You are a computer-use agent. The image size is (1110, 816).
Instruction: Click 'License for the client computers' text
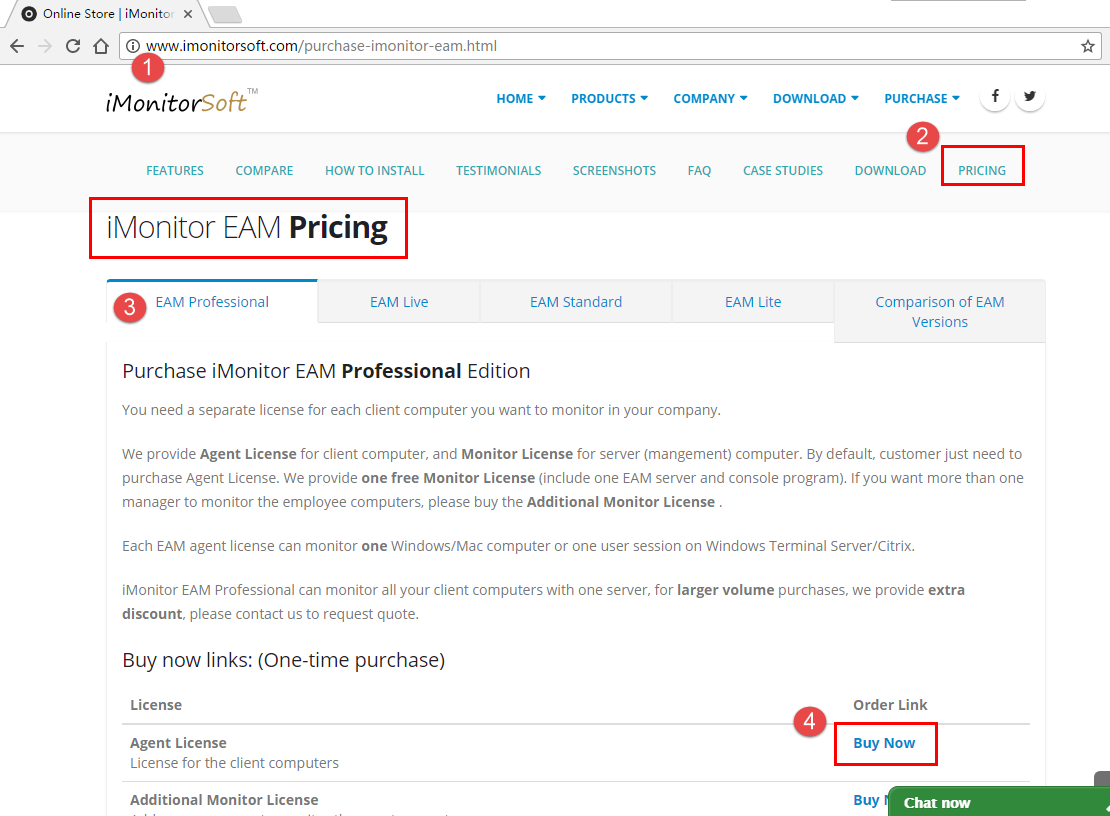[x=234, y=763]
